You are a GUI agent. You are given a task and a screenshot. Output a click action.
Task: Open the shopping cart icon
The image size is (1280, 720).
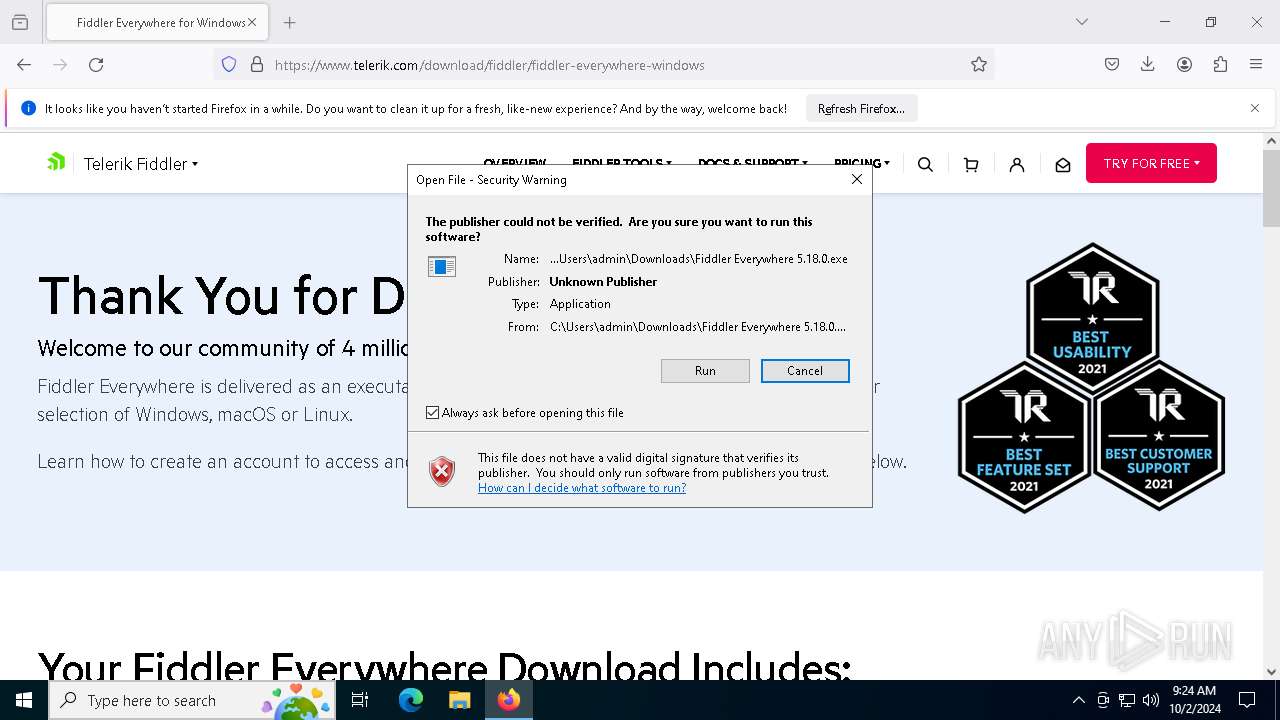971,164
